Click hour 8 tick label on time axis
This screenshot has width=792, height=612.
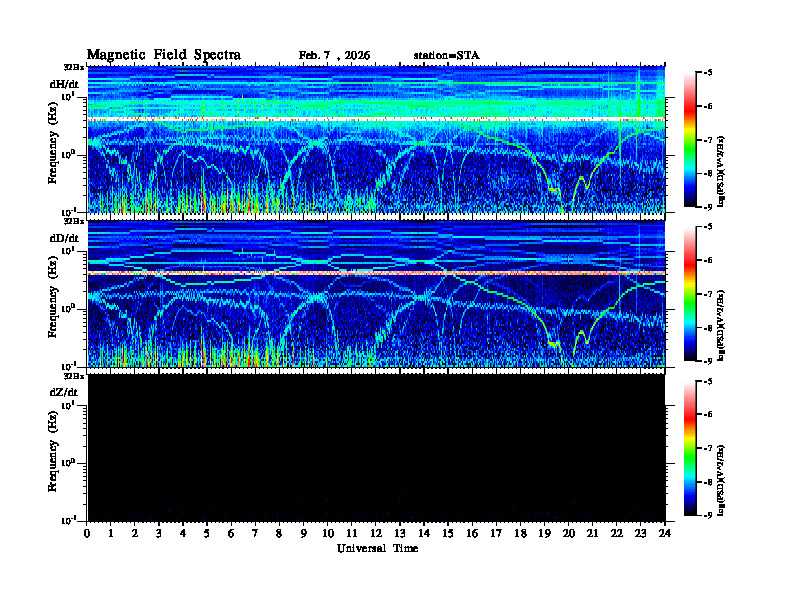pyautogui.click(x=279, y=534)
